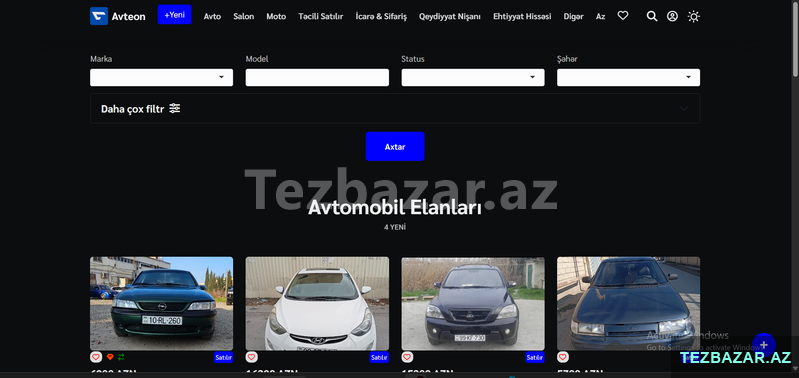Click the +Yeni button
Viewport: 799px width, 378px height.
[174, 15]
